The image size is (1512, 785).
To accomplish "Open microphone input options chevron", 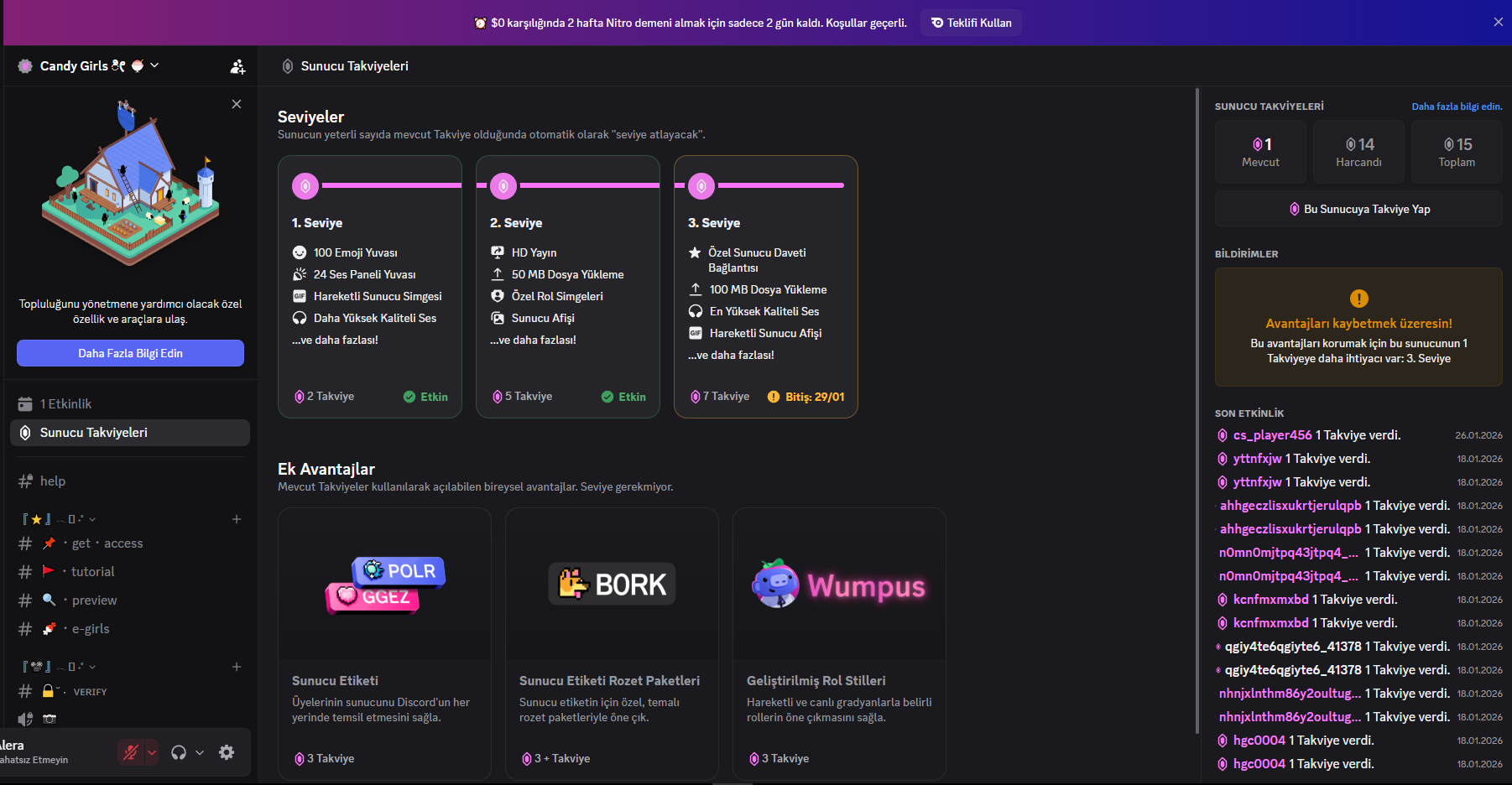I will tap(152, 752).
